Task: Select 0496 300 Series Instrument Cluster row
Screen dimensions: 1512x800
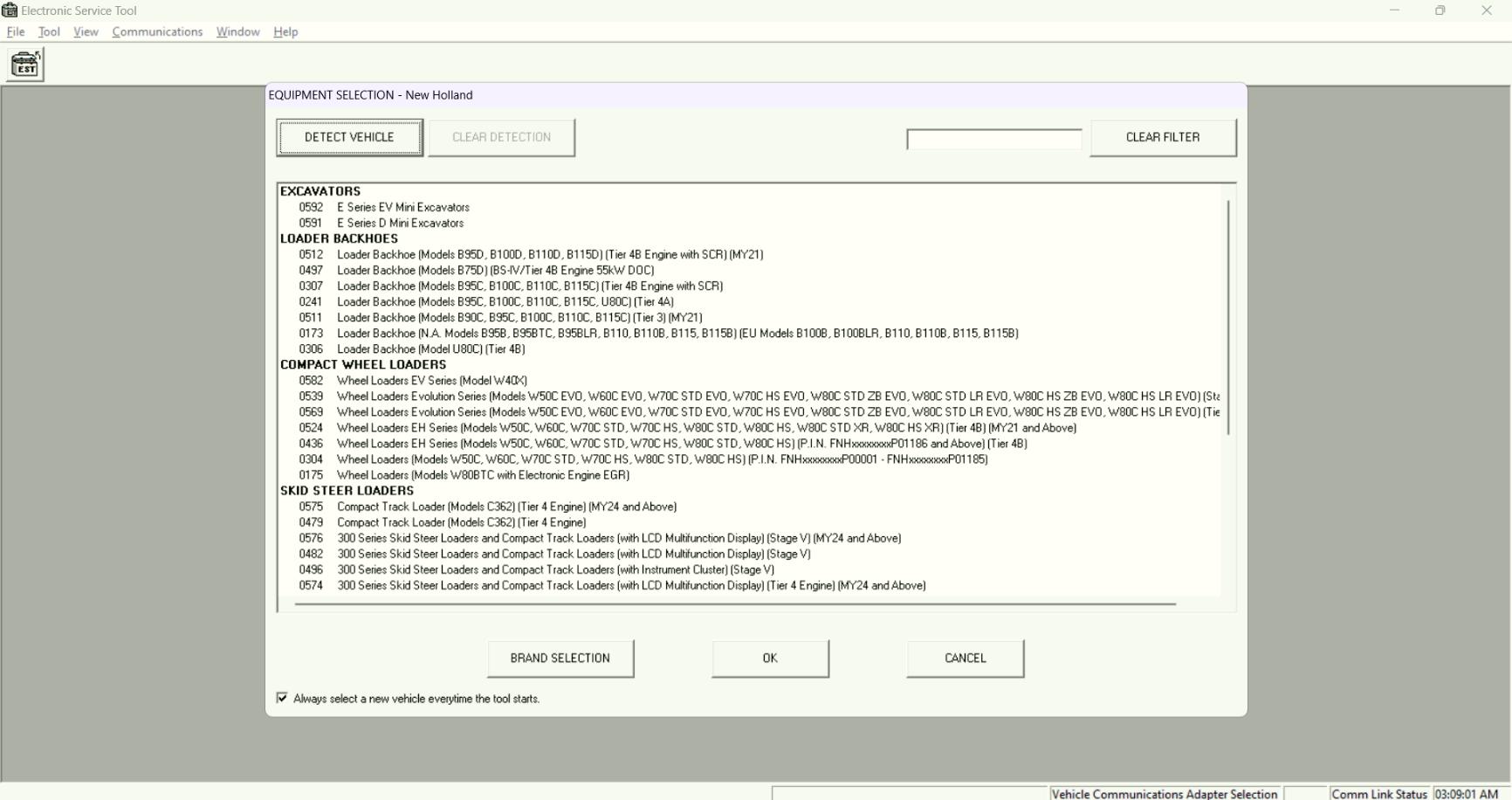Action: (536, 569)
